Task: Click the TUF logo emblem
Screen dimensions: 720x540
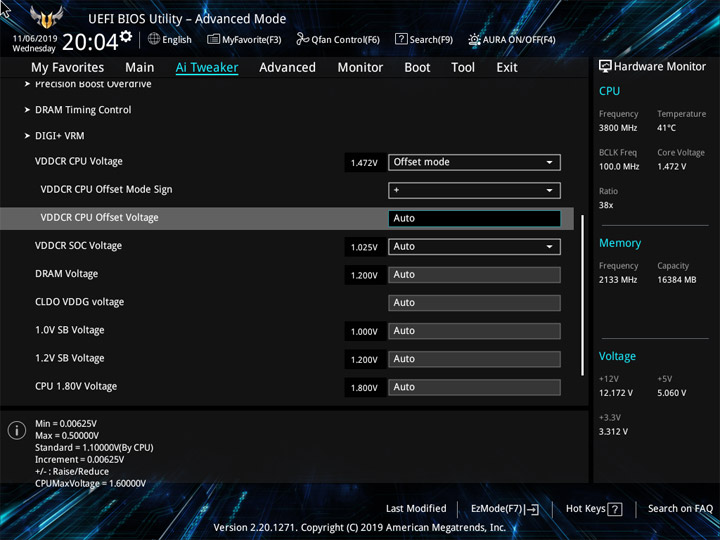Action: (x=46, y=17)
